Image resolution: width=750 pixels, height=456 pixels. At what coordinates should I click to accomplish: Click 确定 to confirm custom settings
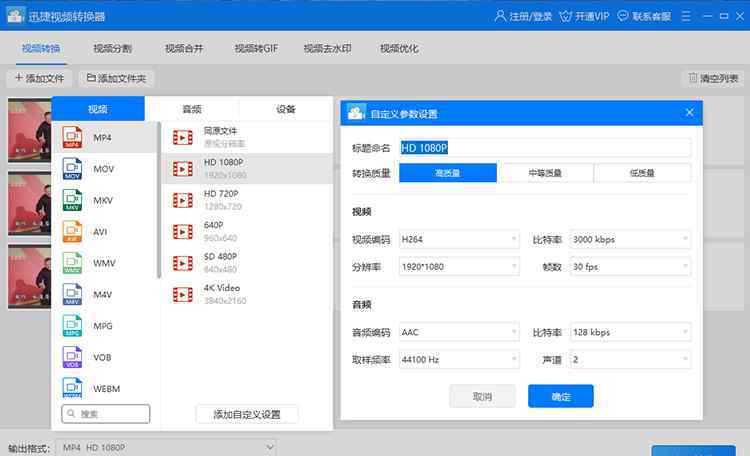561,396
